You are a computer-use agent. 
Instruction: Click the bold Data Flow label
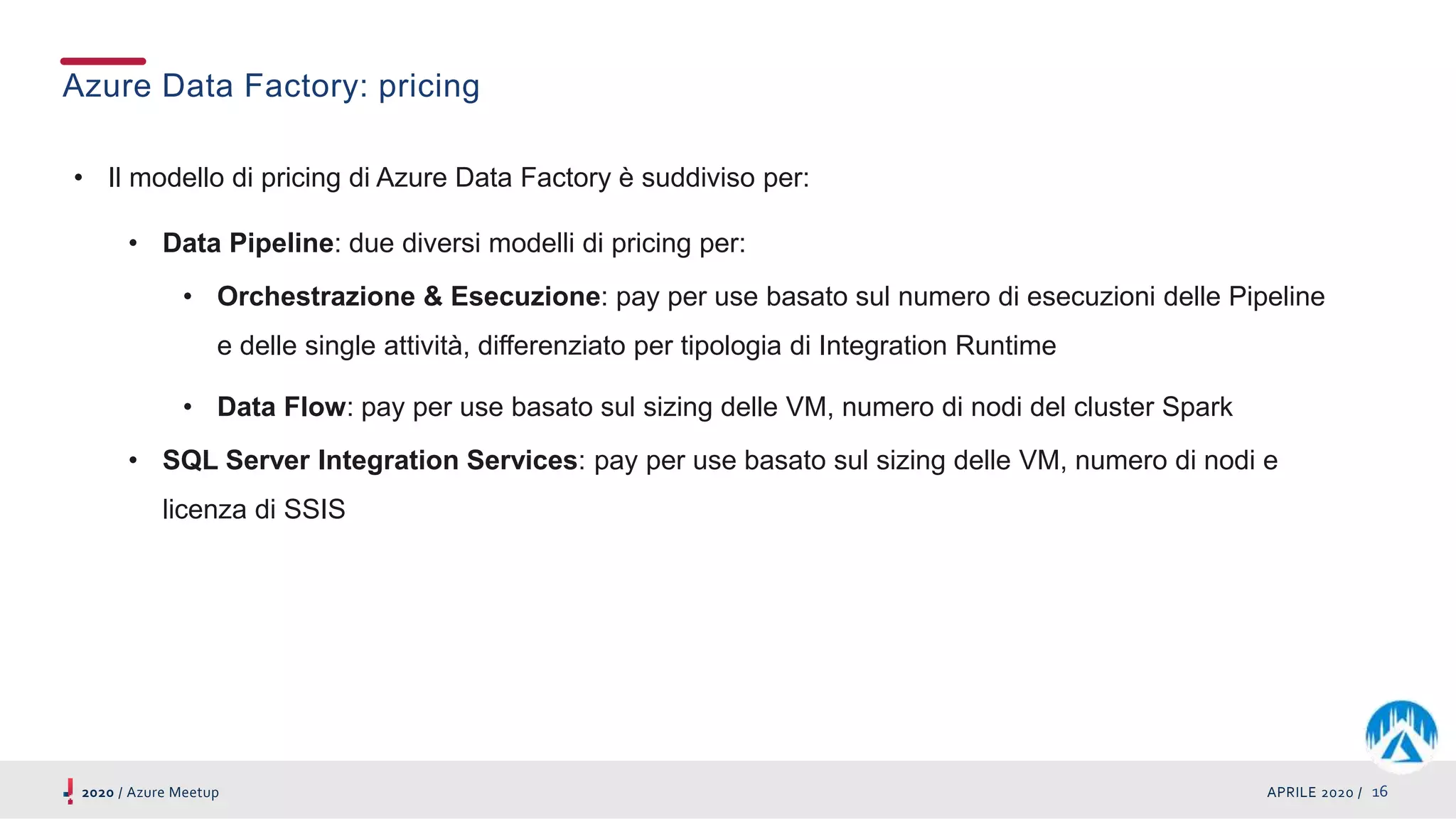282,407
